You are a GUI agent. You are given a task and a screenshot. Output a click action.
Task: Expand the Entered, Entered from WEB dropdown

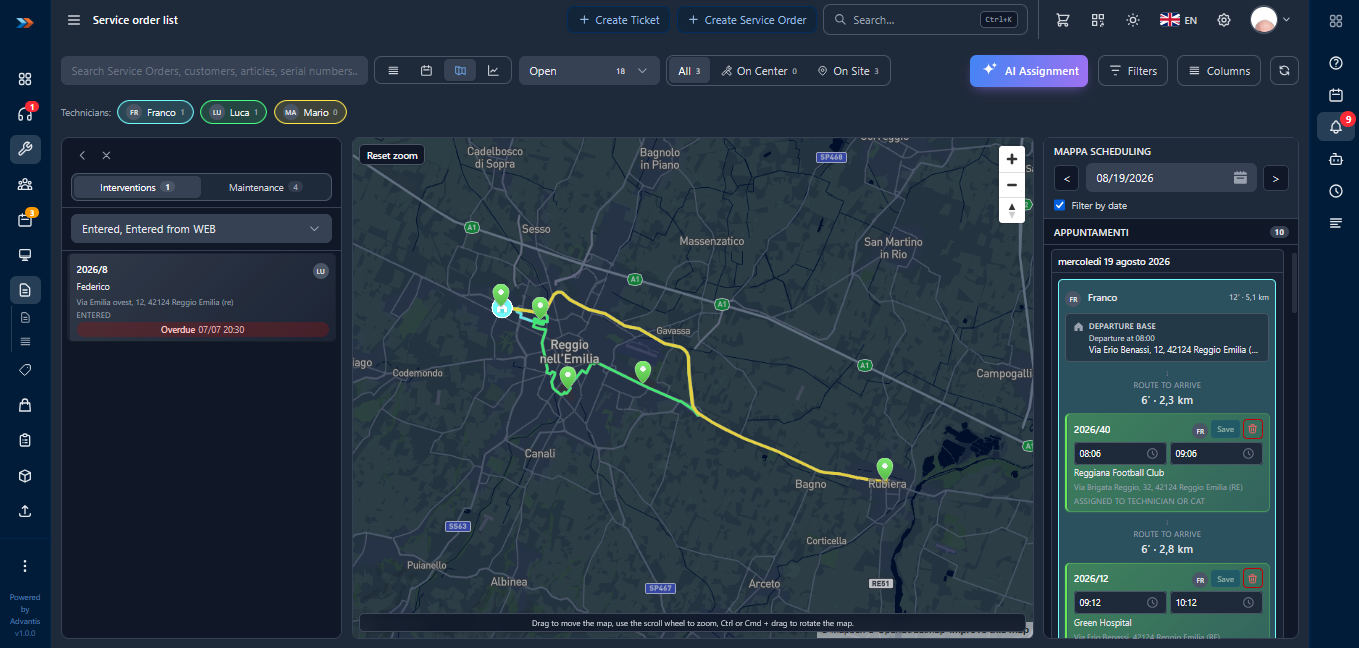(x=201, y=229)
